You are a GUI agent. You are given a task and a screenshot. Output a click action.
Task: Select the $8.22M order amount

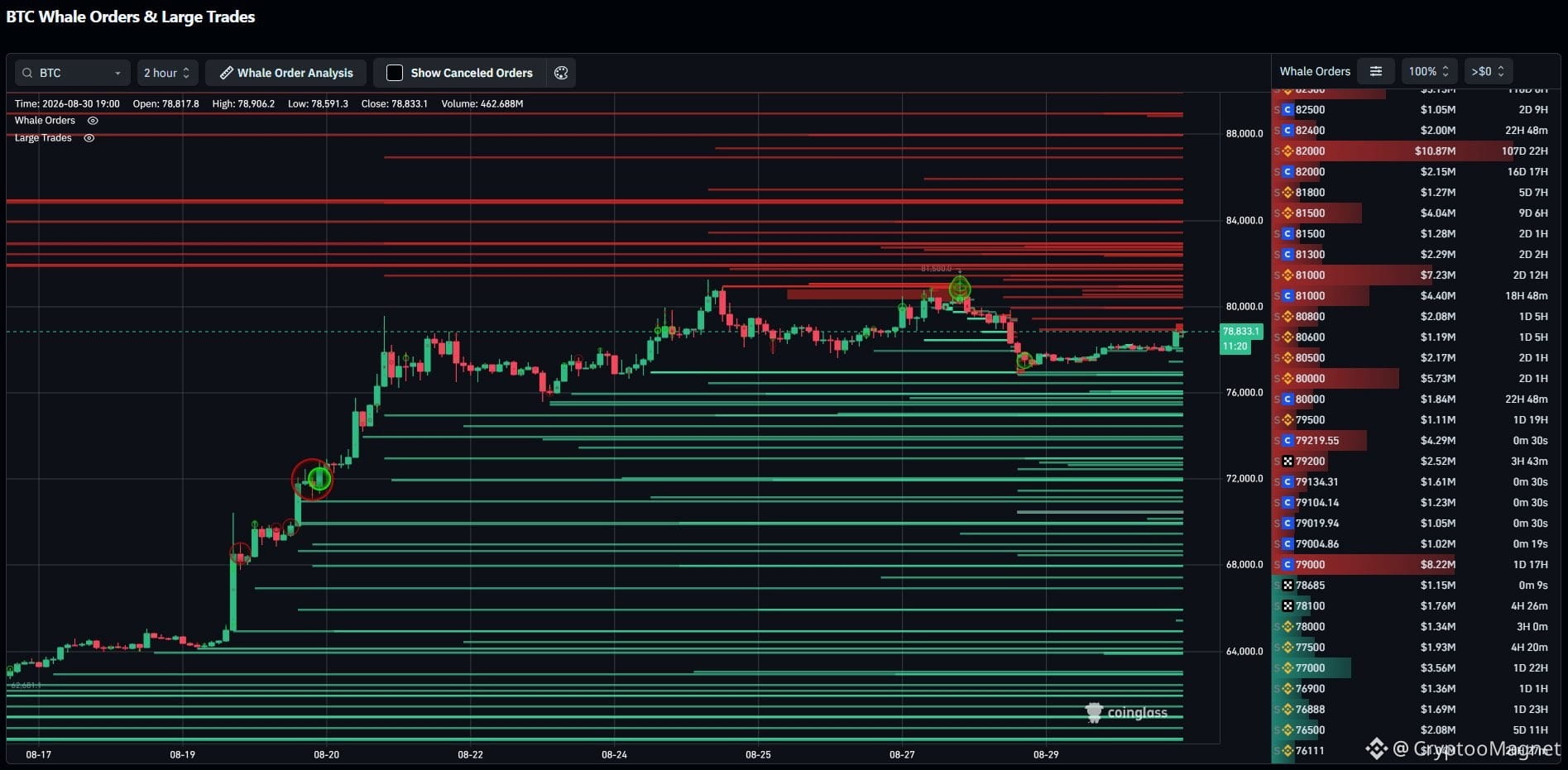pyautogui.click(x=1438, y=565)
